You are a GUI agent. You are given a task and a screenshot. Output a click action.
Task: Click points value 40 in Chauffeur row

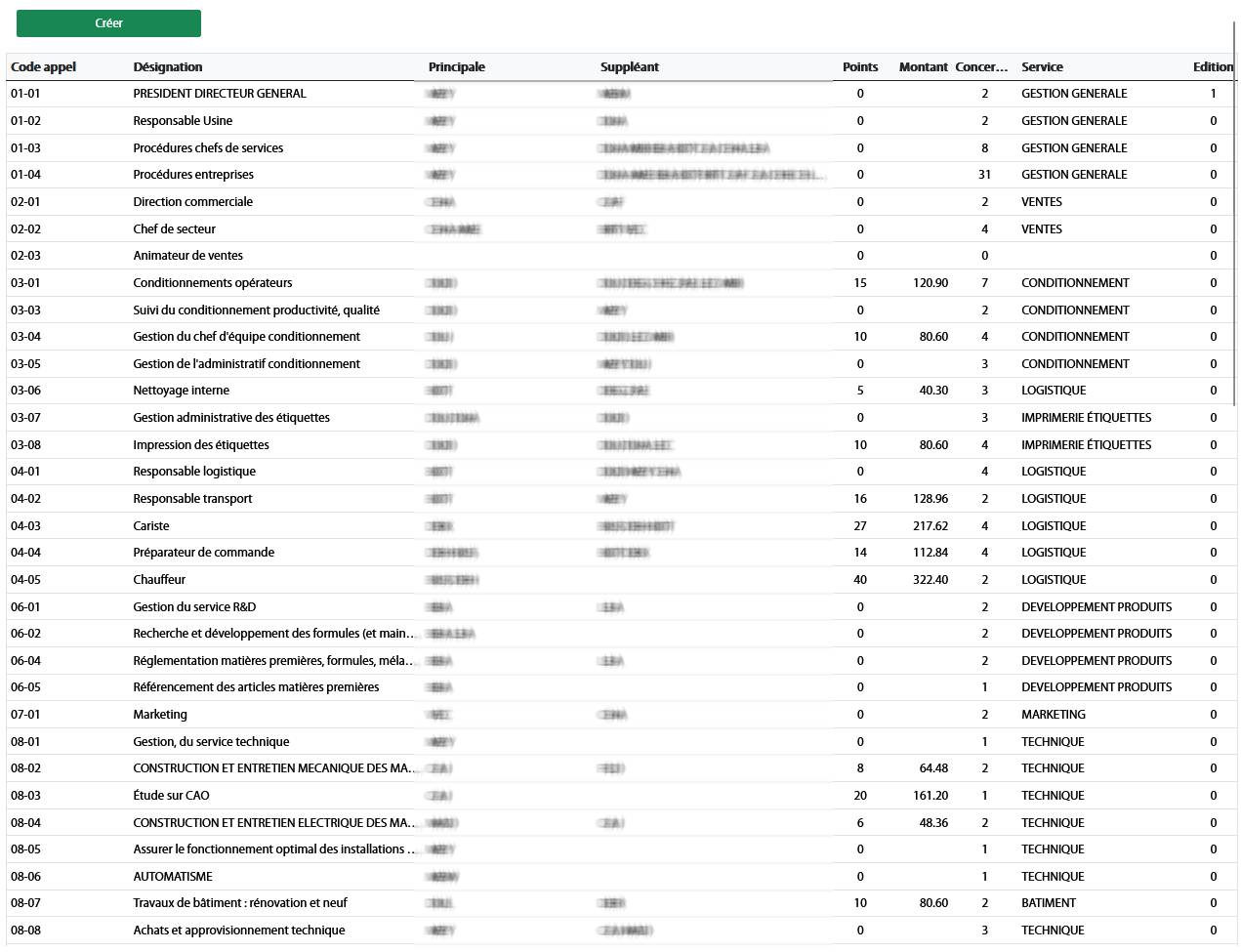860,580
